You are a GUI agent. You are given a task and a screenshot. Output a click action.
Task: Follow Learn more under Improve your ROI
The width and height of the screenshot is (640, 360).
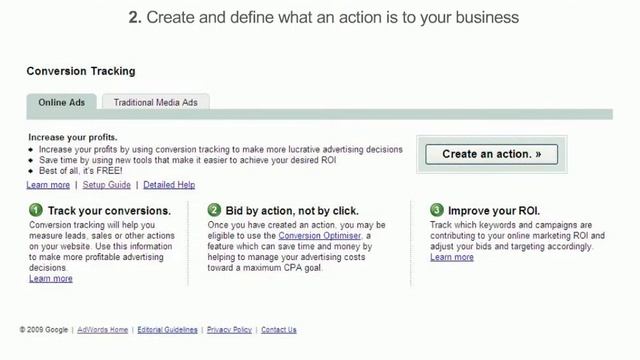(452, 257)
